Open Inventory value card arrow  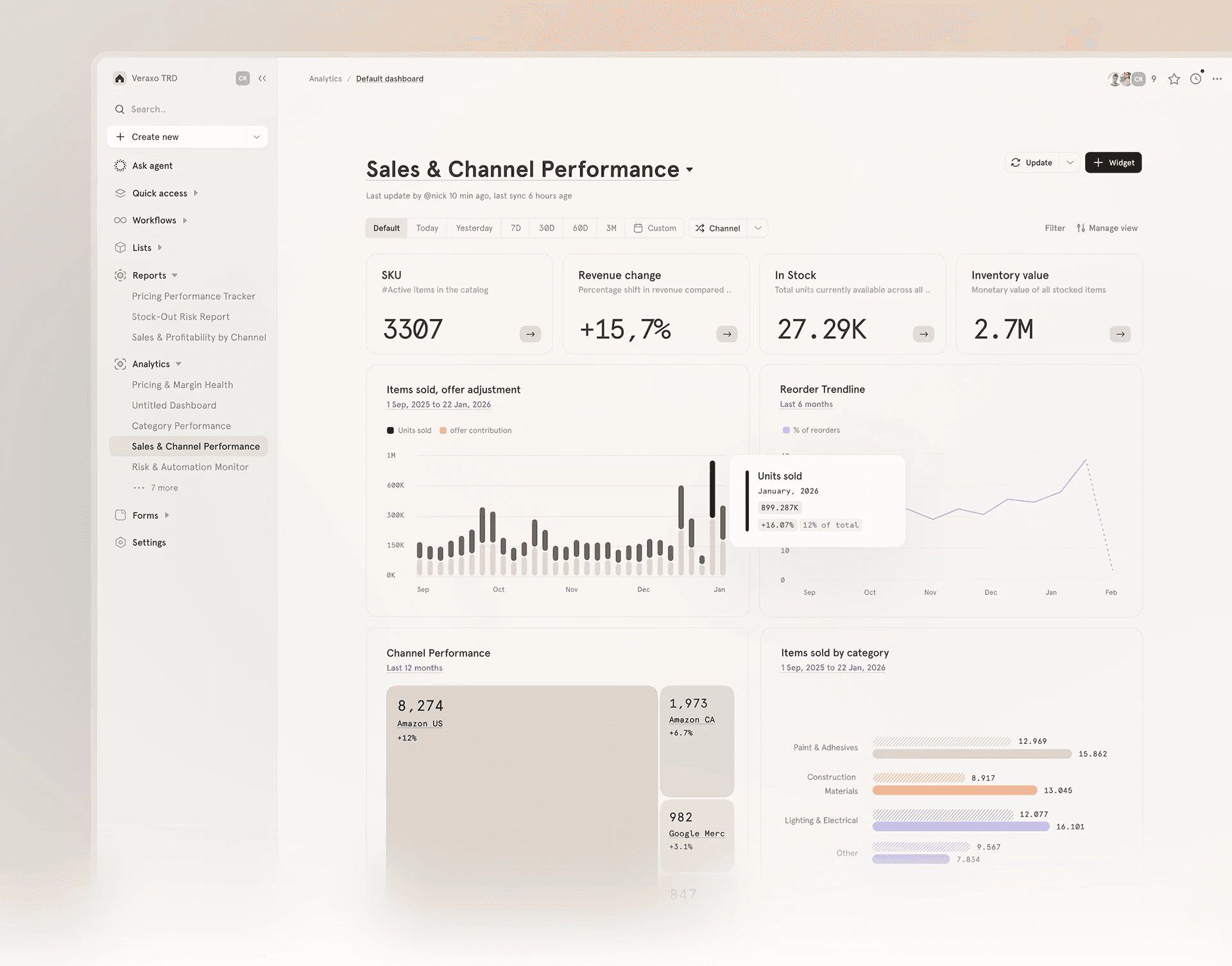[x=1120, y=334]
